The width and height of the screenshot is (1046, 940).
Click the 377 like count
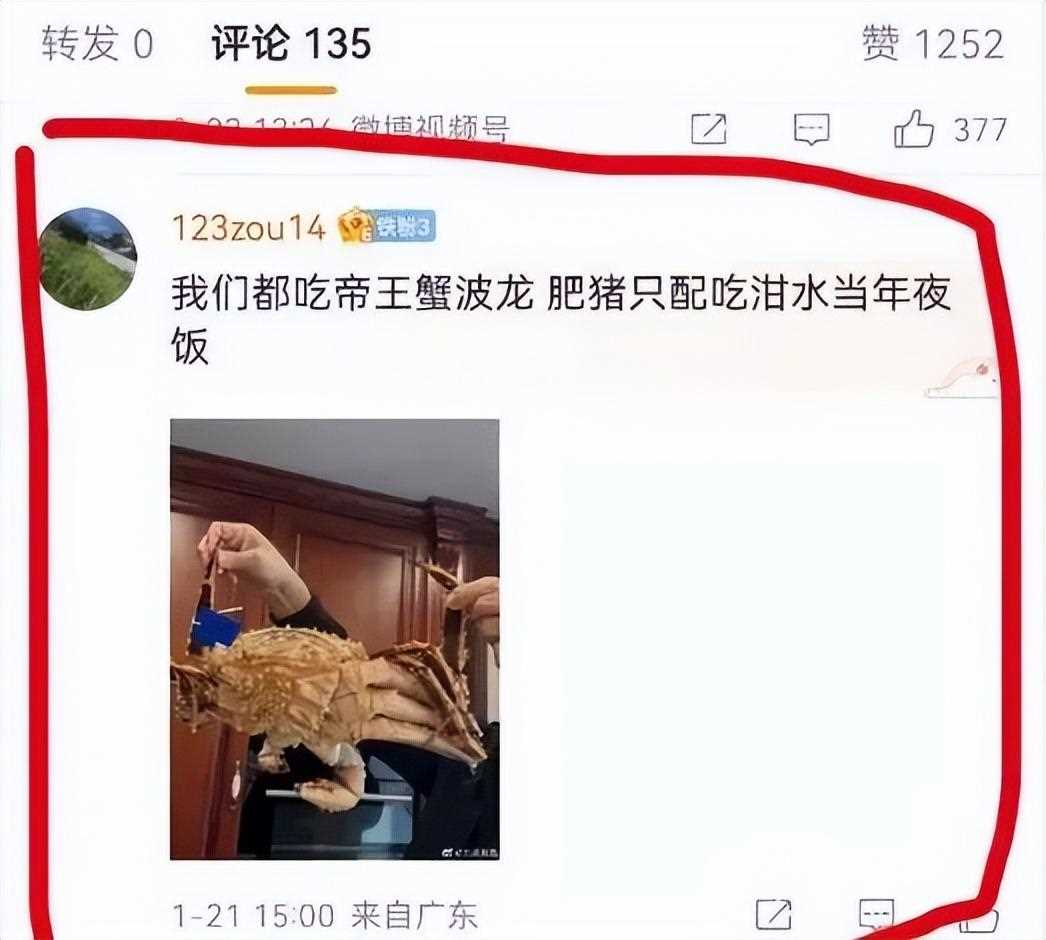[x=979, y=129]
